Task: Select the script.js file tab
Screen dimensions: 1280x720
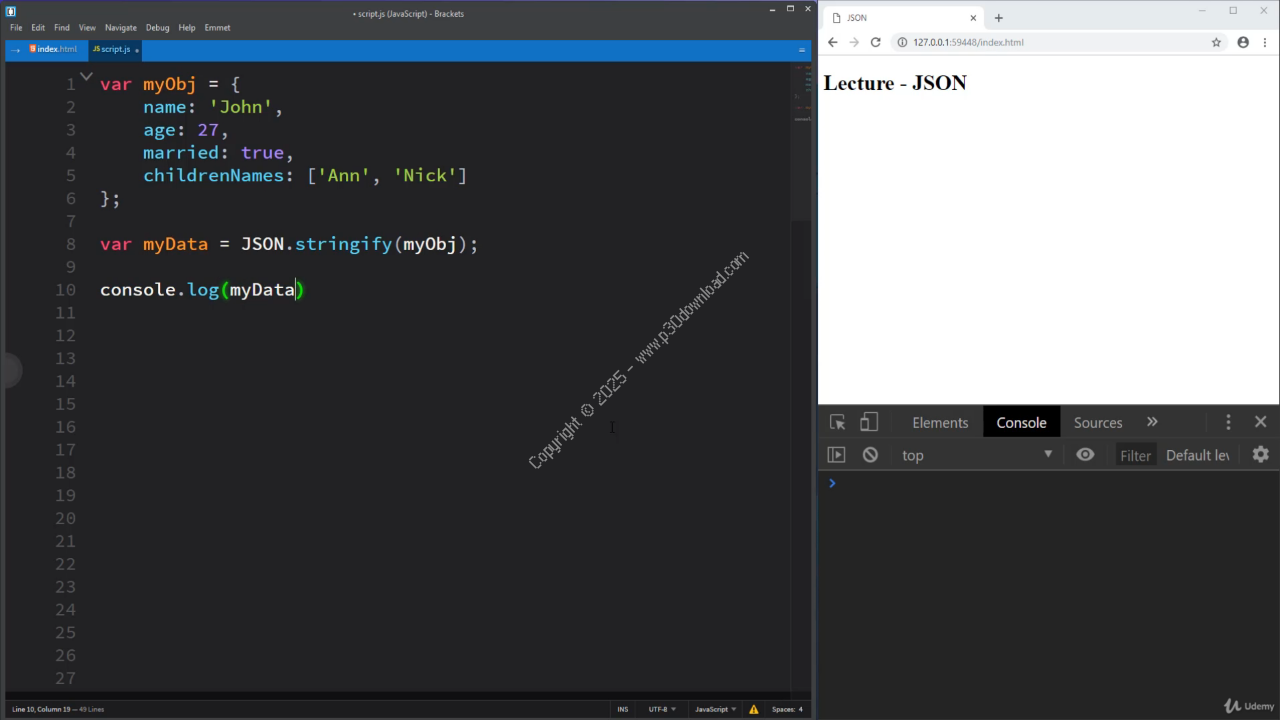Action: [115, 49]
